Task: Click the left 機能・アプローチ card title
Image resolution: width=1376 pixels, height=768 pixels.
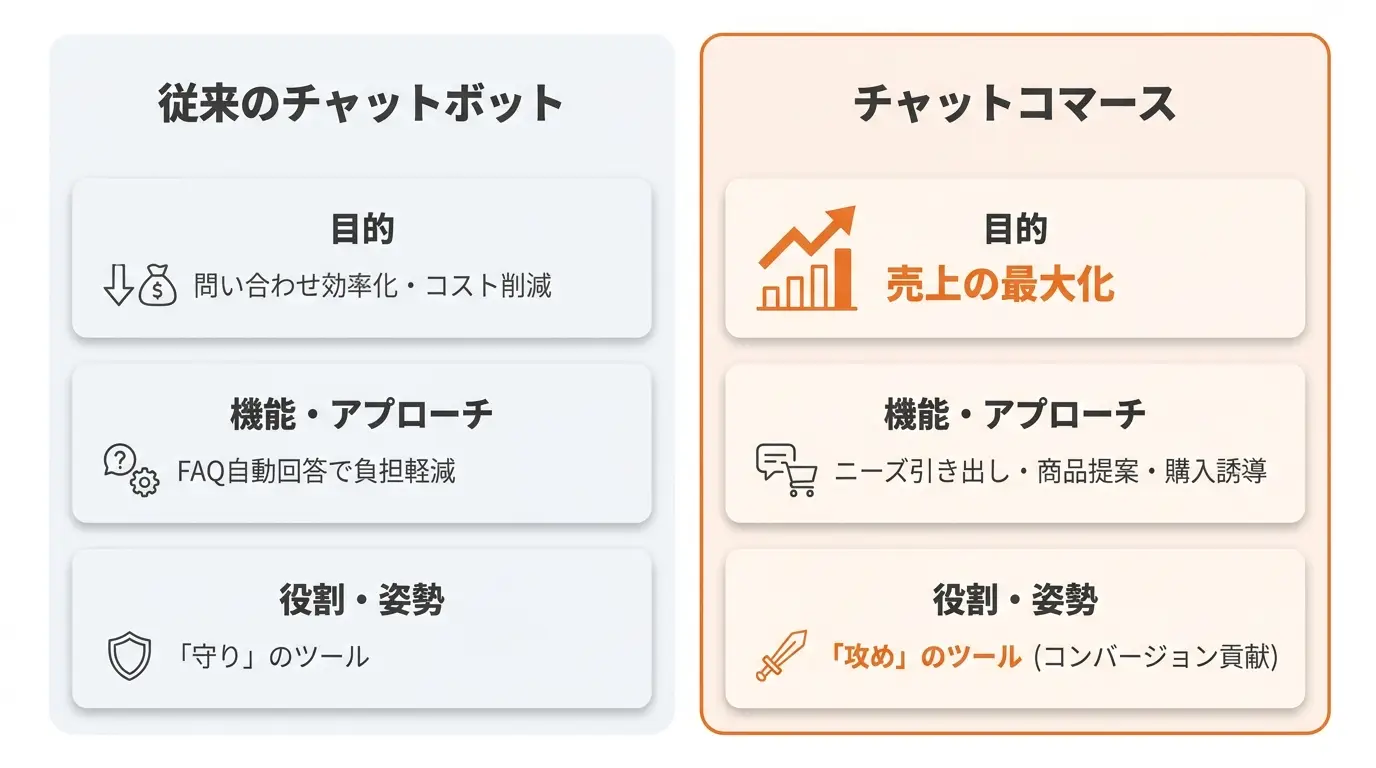Action: pyautogui.click(x=362, y=414)
